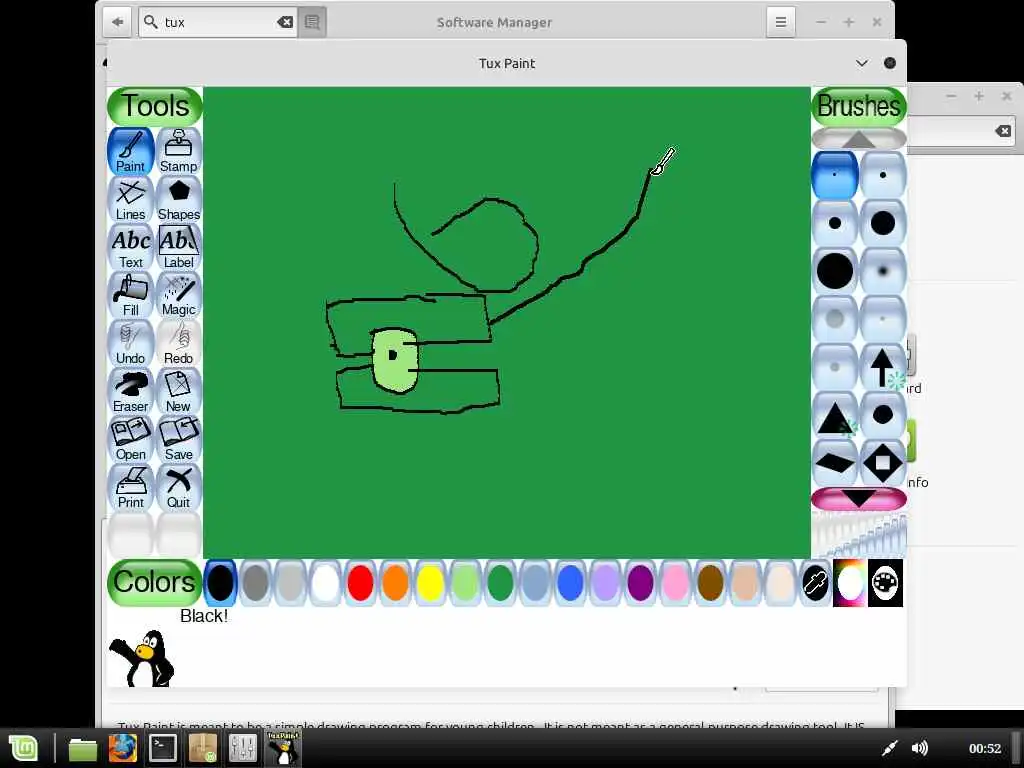Select the Stamp tool
1024x768 pixels.
click(x=178, y=151)
